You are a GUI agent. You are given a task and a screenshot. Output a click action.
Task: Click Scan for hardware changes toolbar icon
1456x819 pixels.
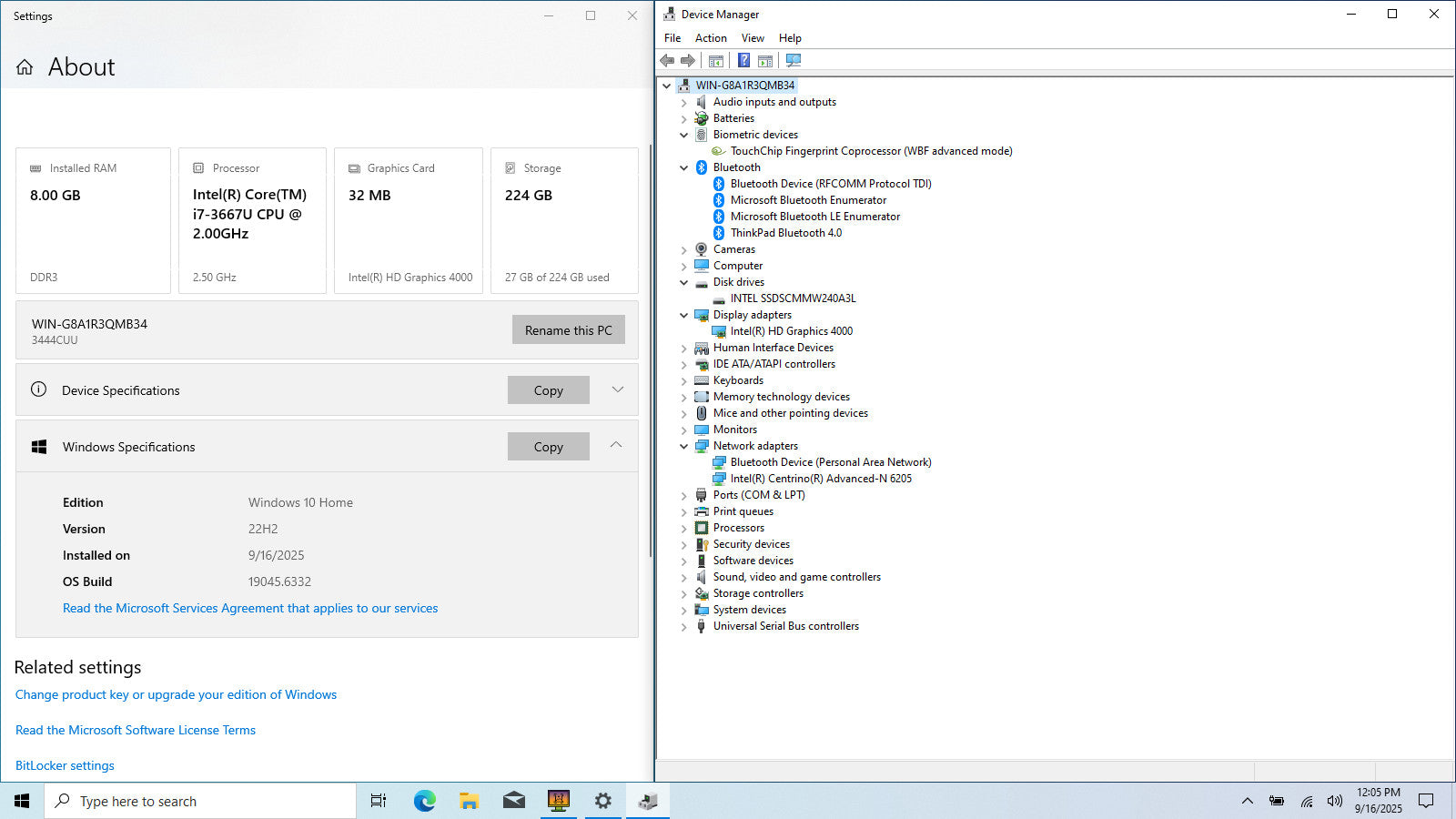tap(794, 61)
